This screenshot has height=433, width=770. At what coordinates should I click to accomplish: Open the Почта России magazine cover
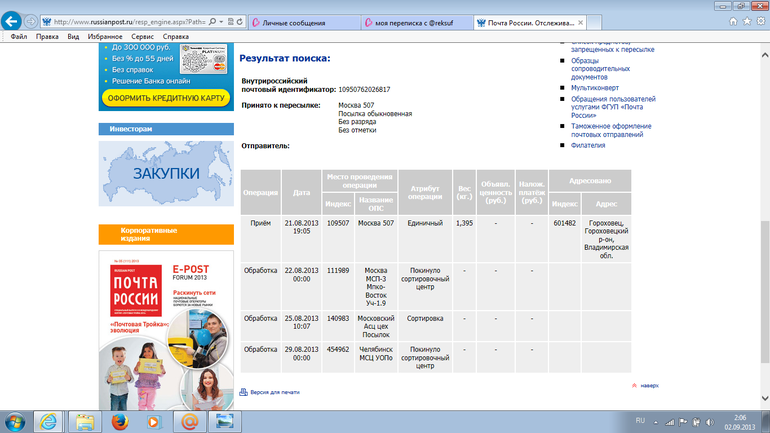(x=166, y=330)
